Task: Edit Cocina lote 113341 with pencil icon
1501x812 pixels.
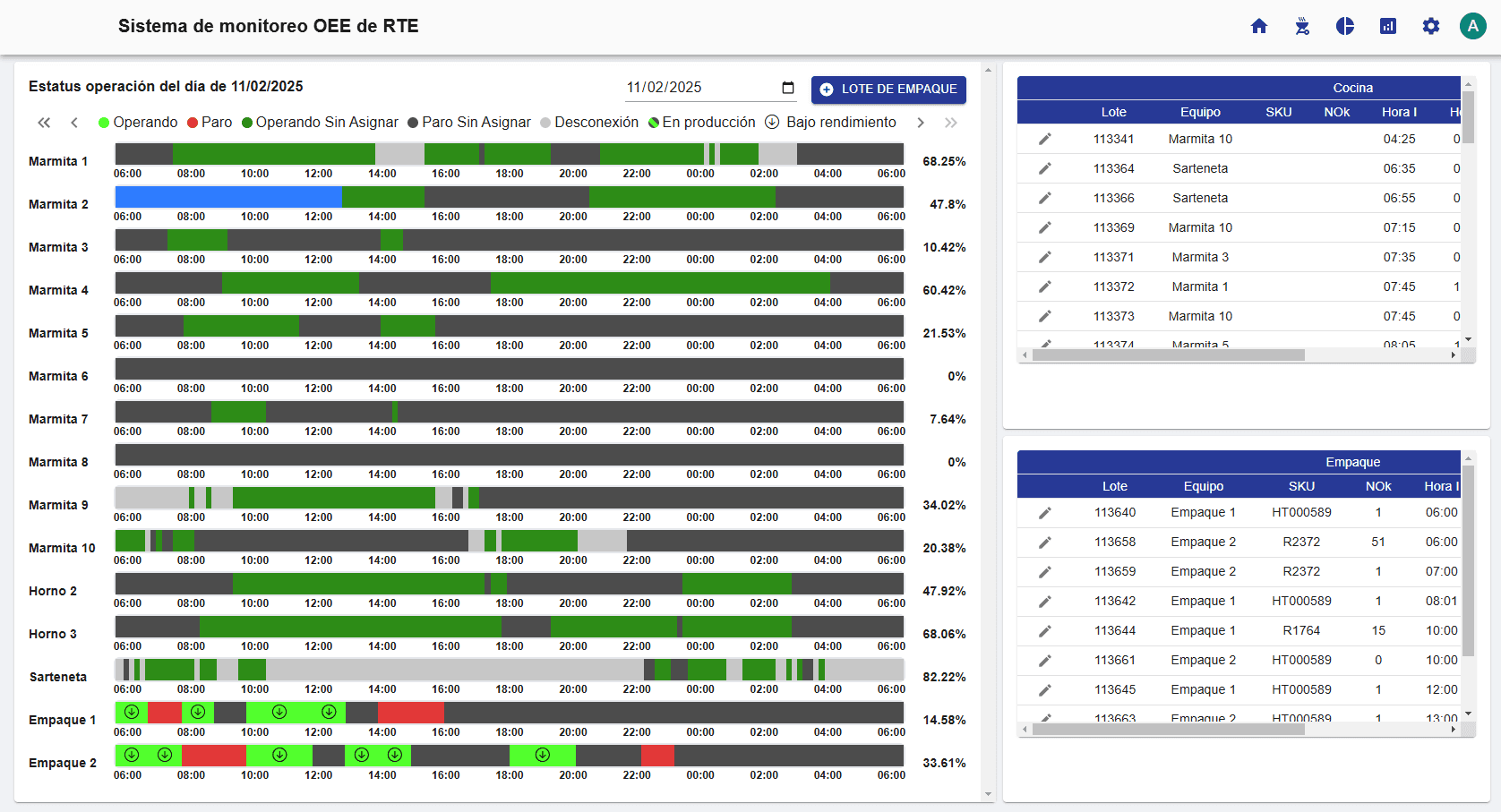Action: click(1044, 139)
